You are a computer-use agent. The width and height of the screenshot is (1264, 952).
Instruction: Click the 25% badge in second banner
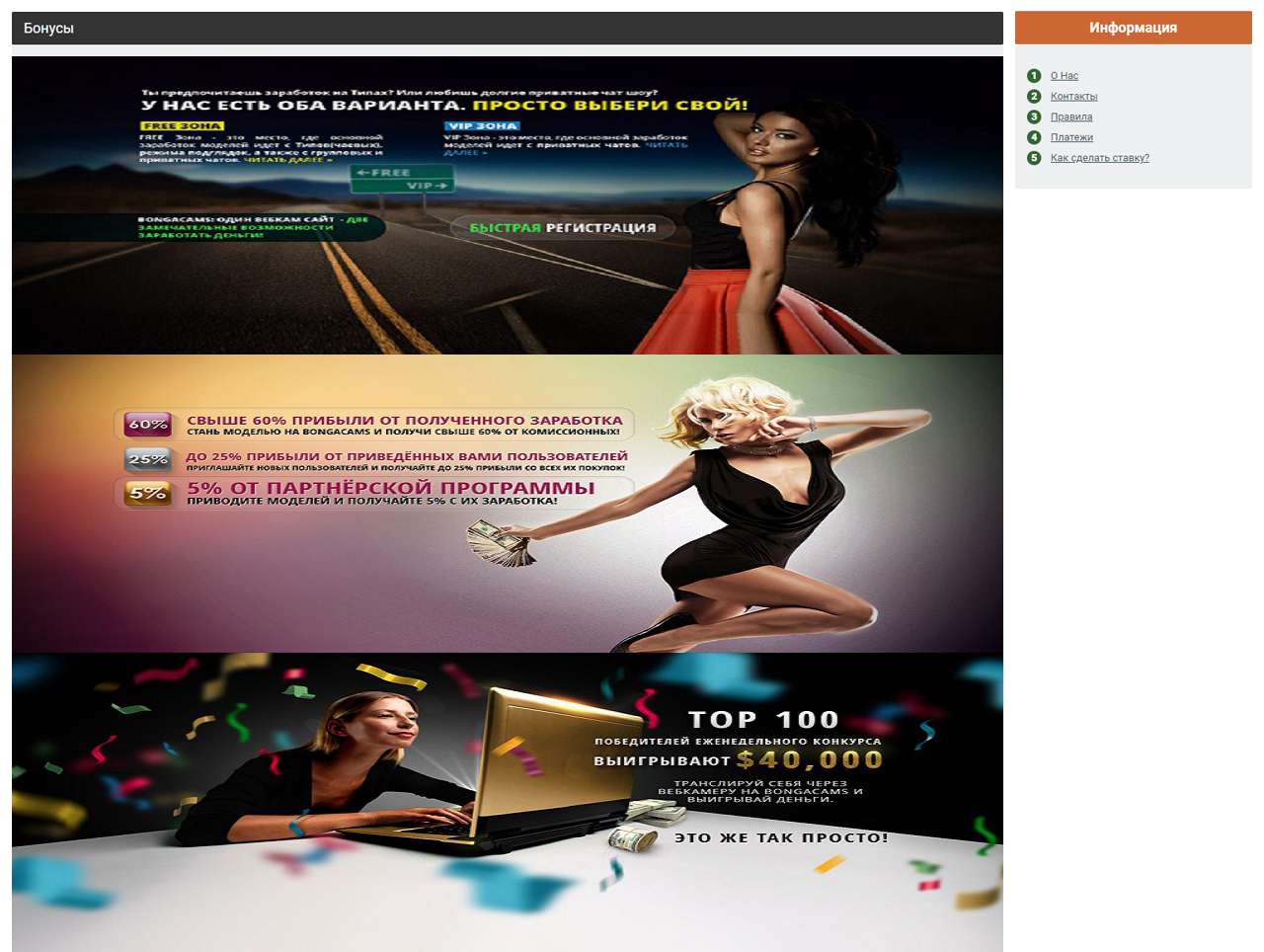coord(148,459)
